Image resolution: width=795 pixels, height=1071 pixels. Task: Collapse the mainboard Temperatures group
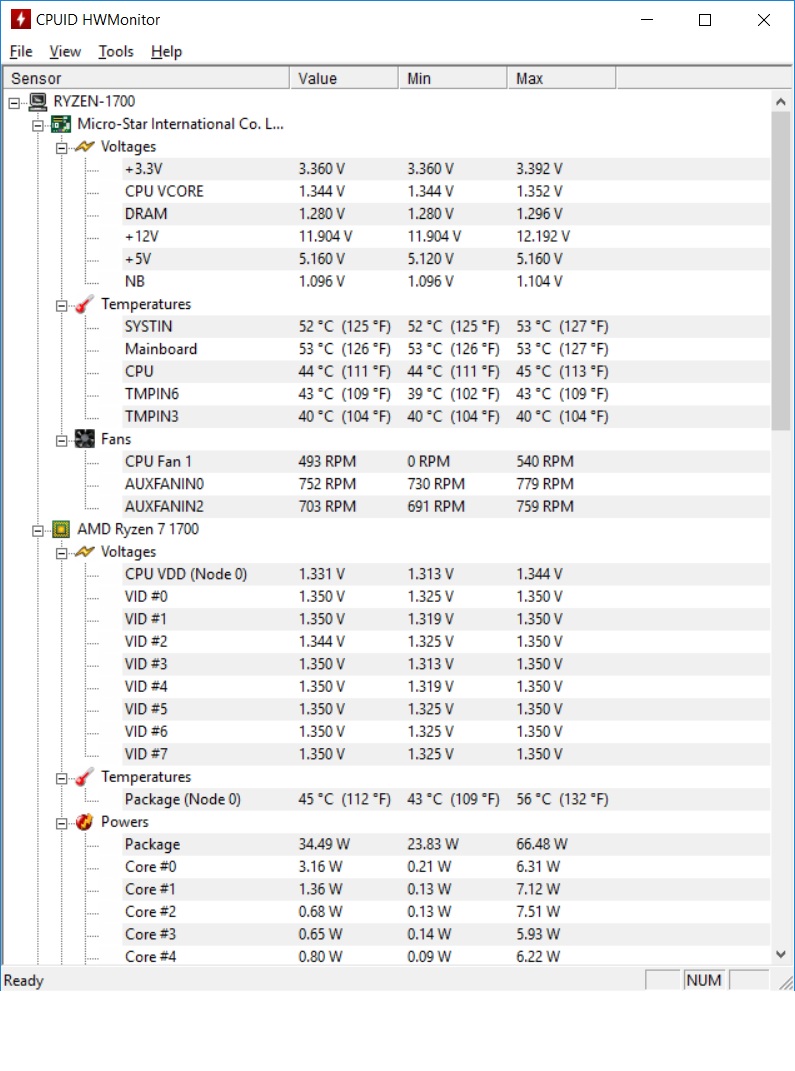pos(61,306)
